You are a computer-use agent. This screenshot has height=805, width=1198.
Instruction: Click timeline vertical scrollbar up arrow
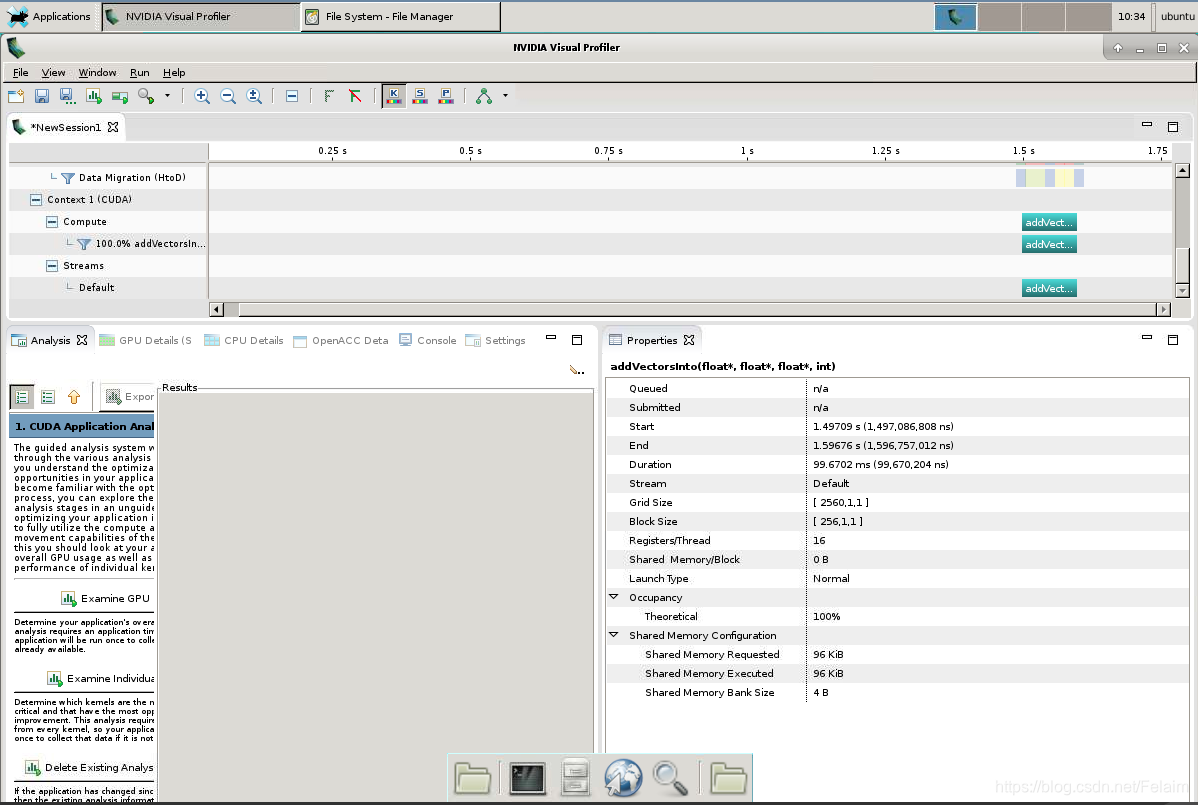[1182, 170]
